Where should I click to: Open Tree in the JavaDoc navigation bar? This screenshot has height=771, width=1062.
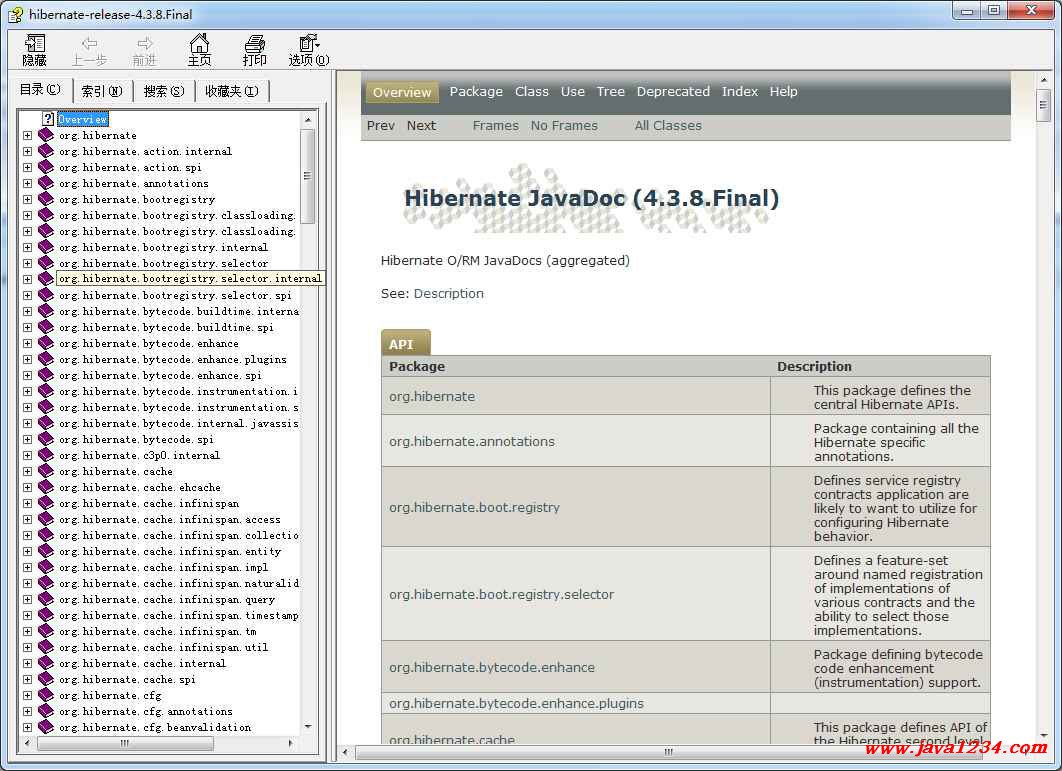point(610,91)
